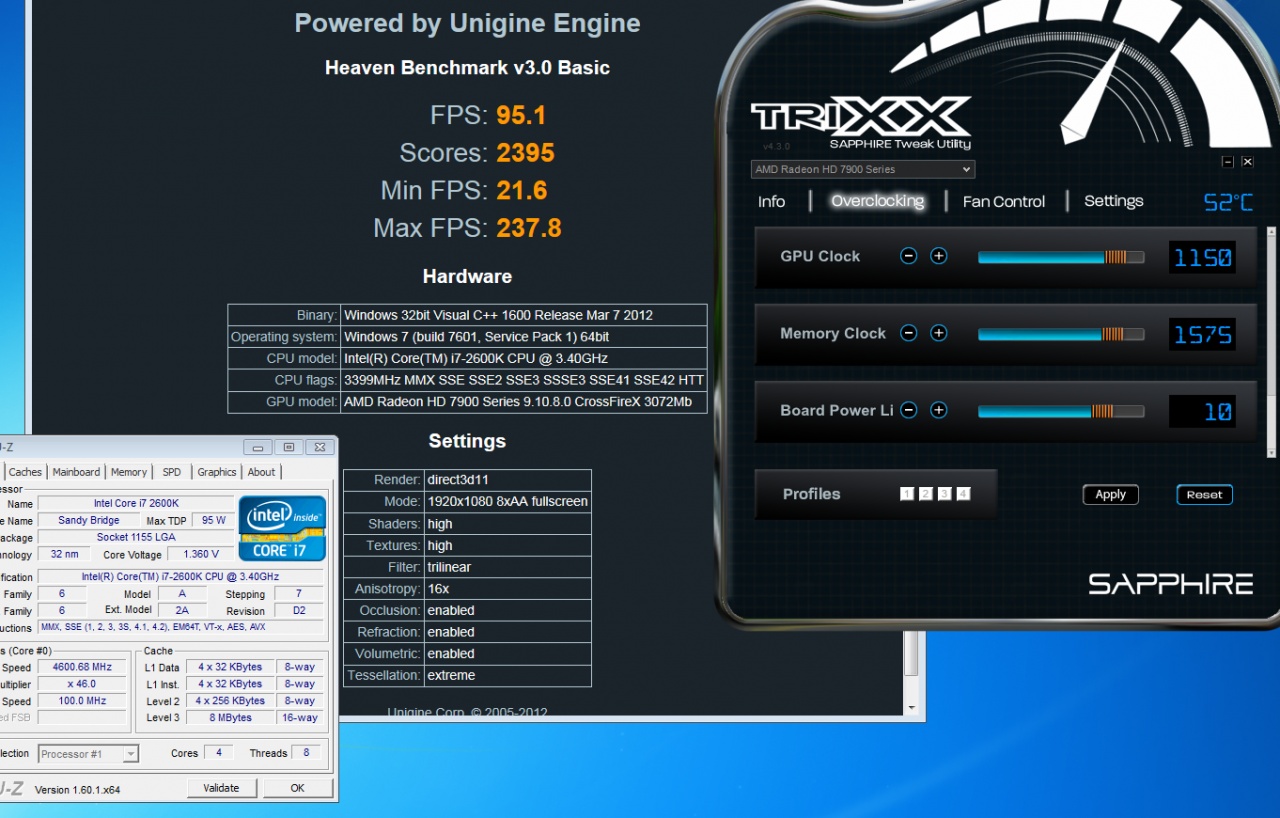The image size is (1280, 818).
Task: Click the Core Voltage 1.360 V value
Action: click(201, 554)
